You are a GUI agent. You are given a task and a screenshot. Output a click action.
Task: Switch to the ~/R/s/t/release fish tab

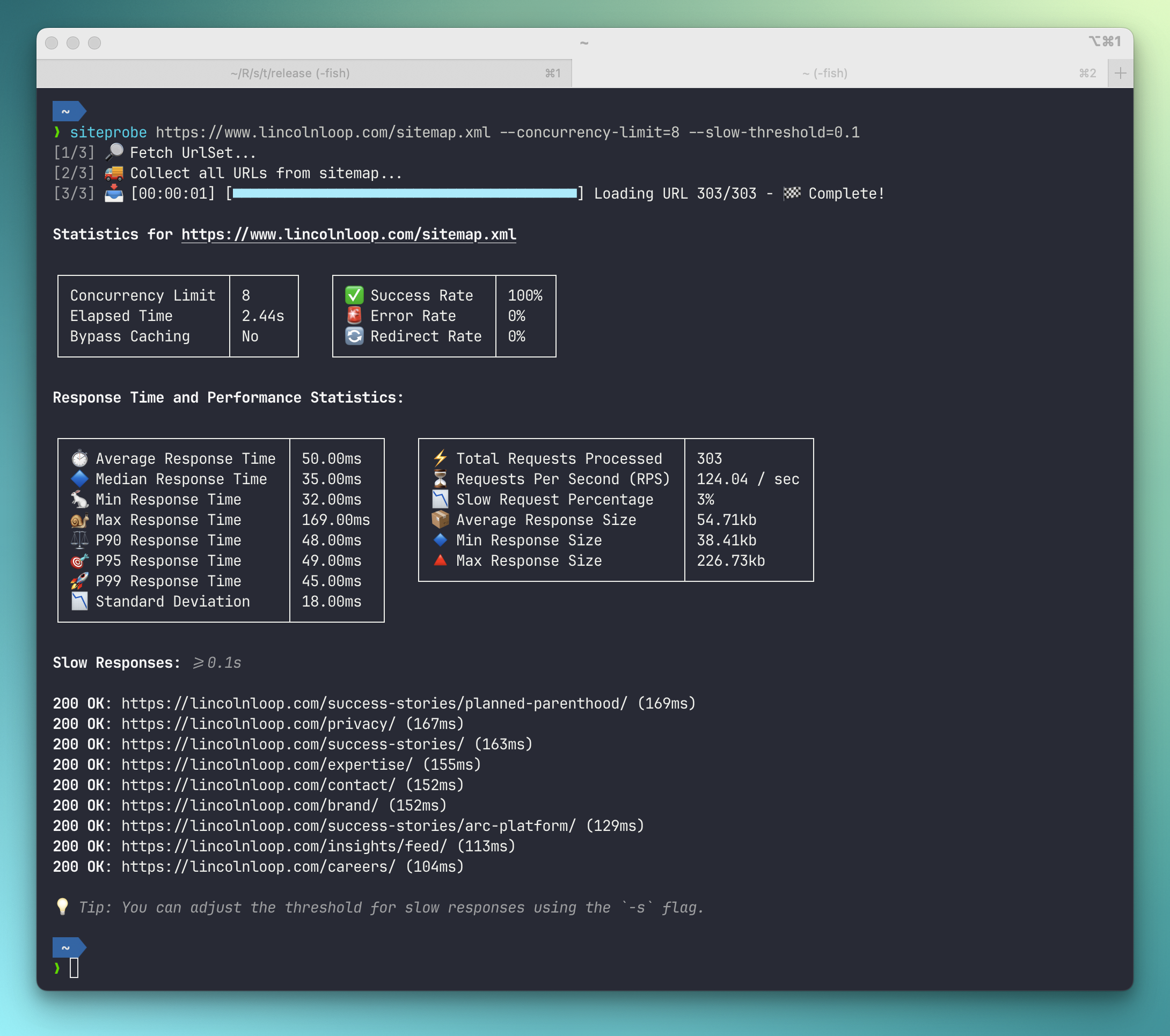pos(290,73)
